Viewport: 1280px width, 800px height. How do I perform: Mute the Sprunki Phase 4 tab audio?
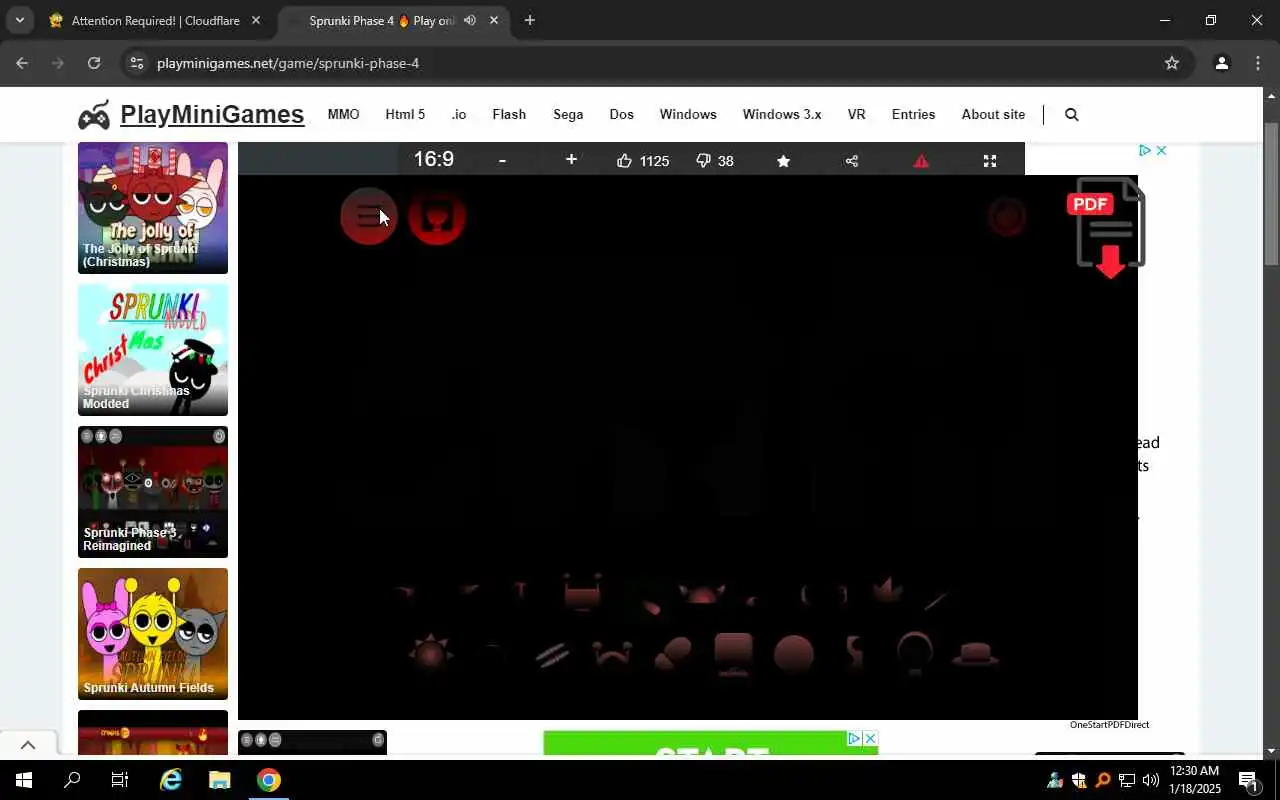pyautogui.click(x=470, y=20)
